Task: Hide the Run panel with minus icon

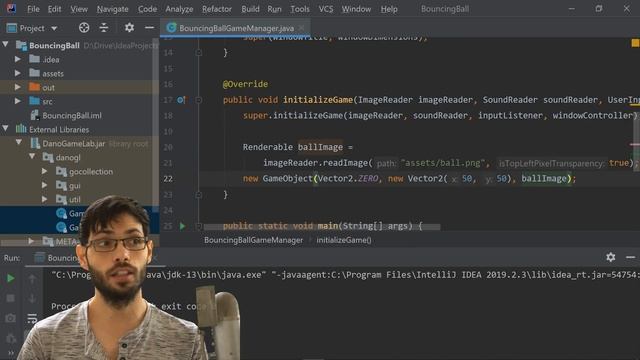Action: 630,257
